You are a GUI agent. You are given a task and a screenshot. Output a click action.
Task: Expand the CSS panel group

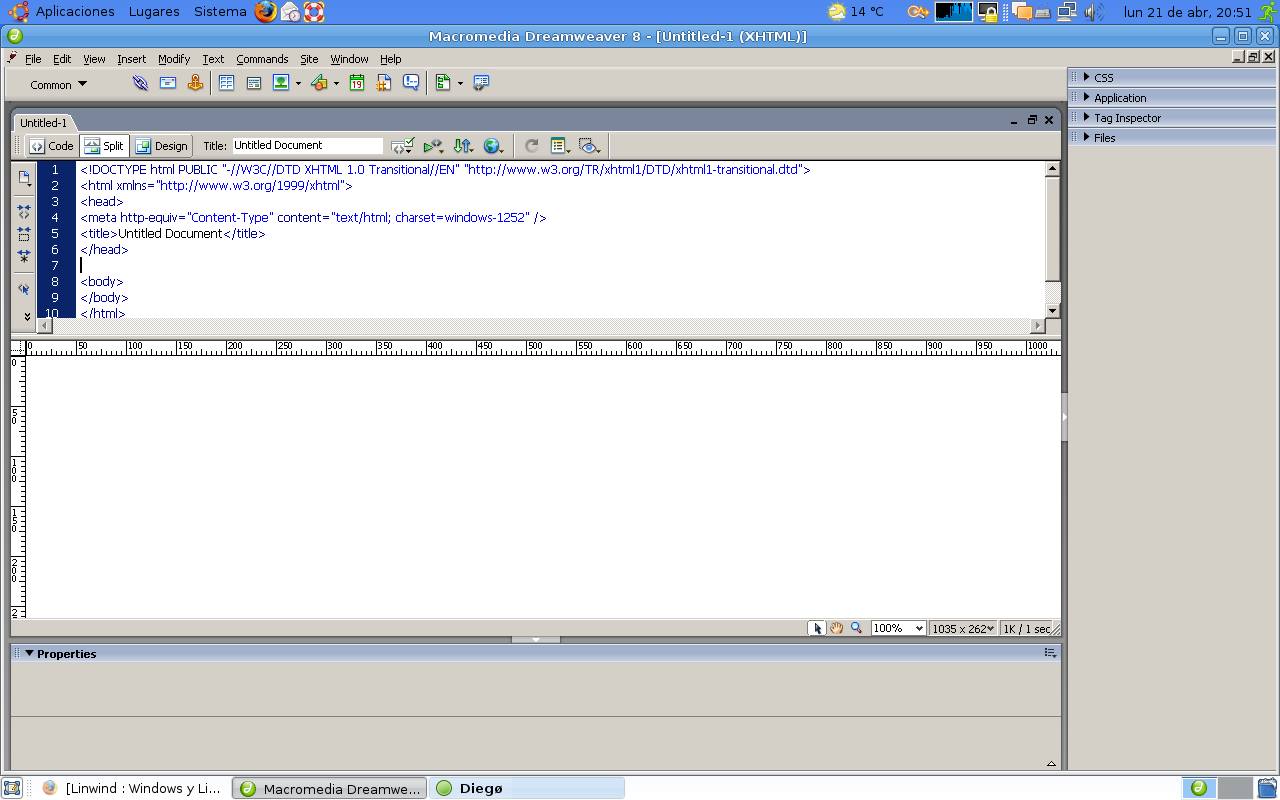[1086, 77]
